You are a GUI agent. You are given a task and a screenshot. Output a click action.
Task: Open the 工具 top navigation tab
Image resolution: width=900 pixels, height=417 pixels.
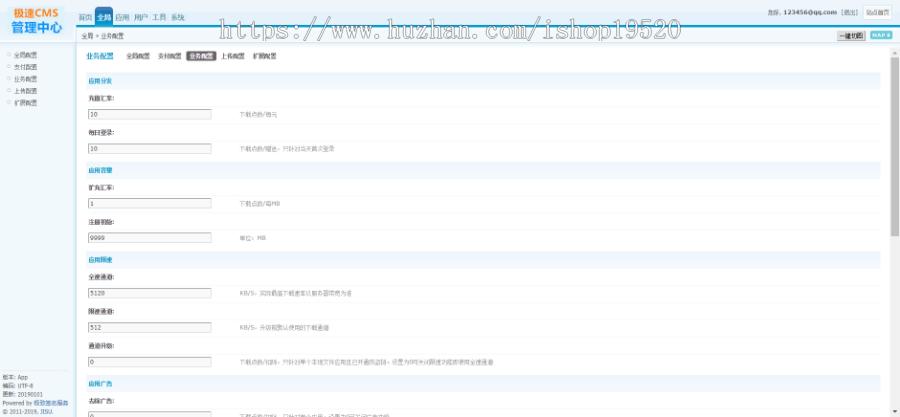pos(159,17)
